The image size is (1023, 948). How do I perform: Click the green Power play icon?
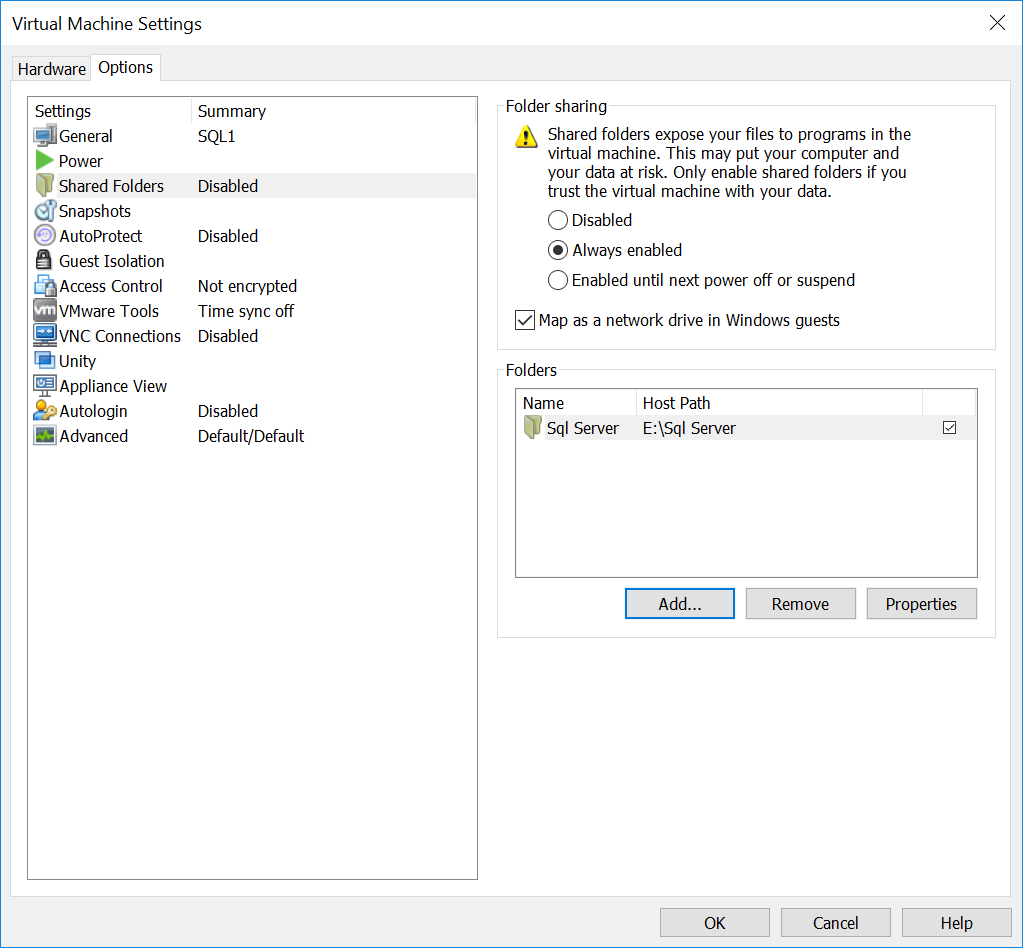click(44, 161)
